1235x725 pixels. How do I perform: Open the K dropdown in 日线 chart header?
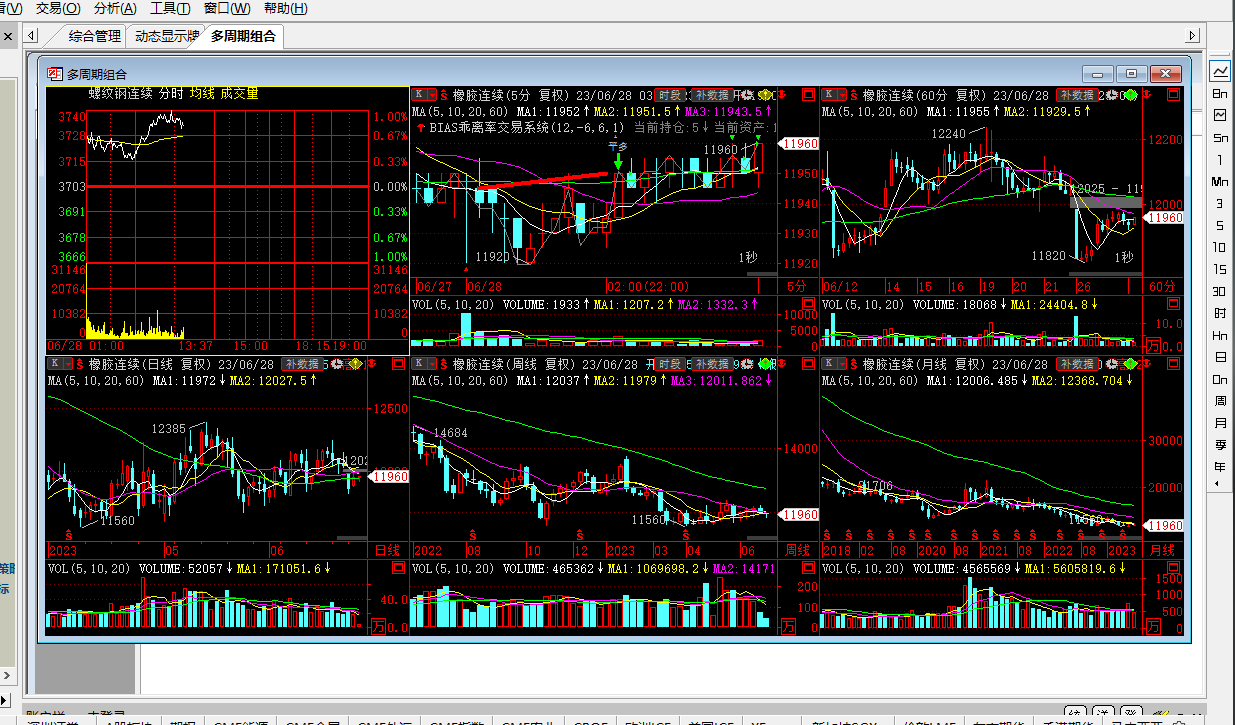point(60,364)
